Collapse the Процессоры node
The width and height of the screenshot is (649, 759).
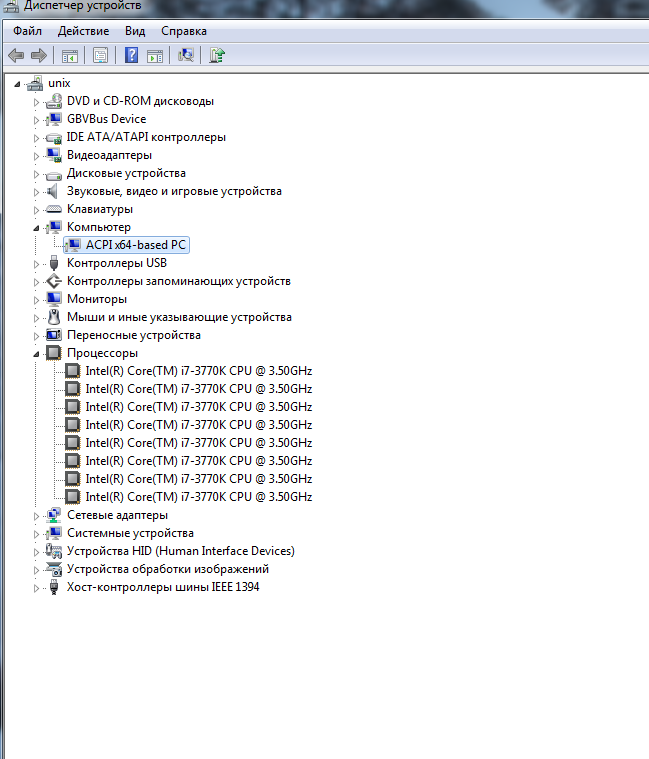(38, 354)
